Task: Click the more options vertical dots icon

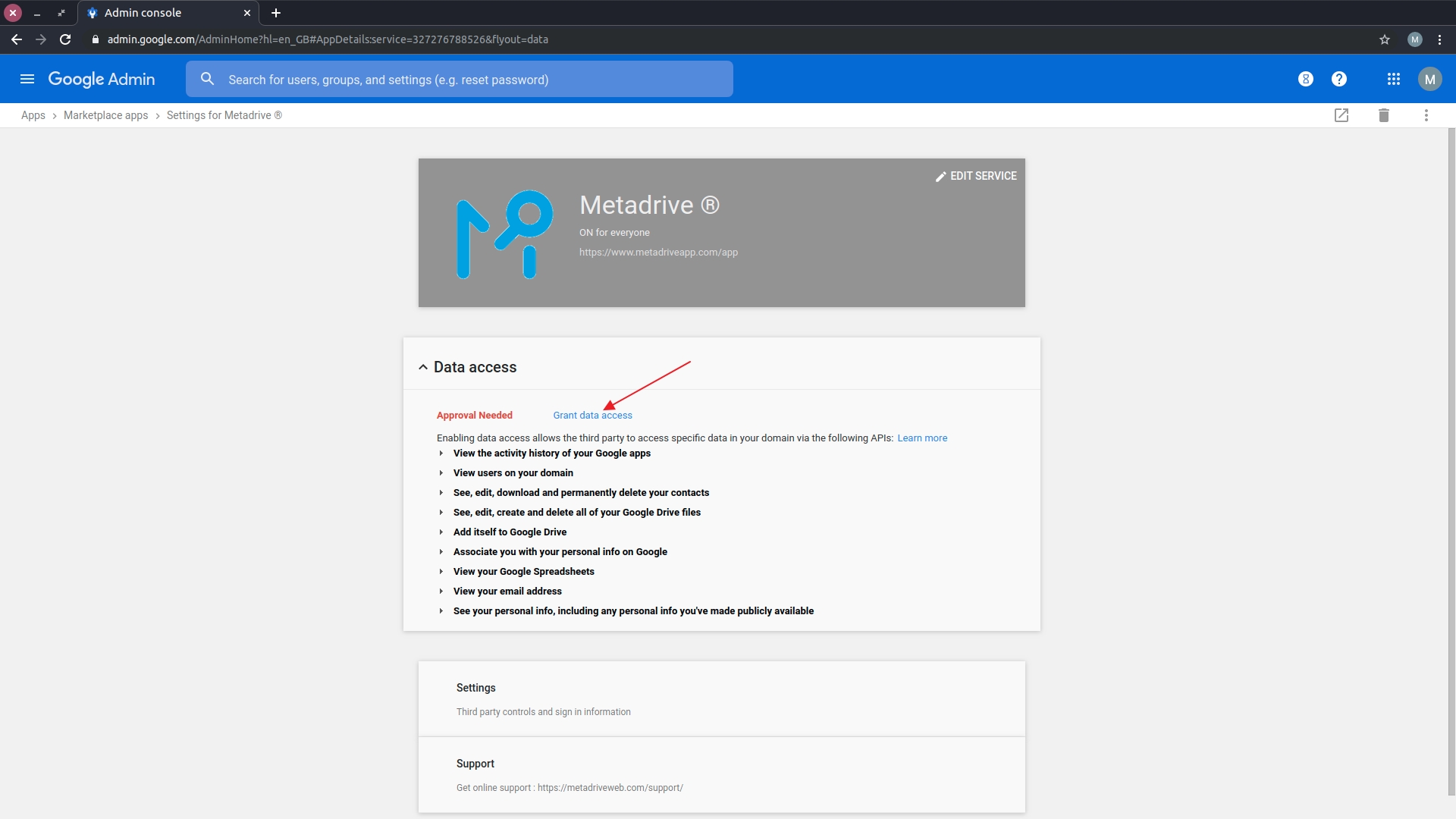Action: [x=1426, y=115]
